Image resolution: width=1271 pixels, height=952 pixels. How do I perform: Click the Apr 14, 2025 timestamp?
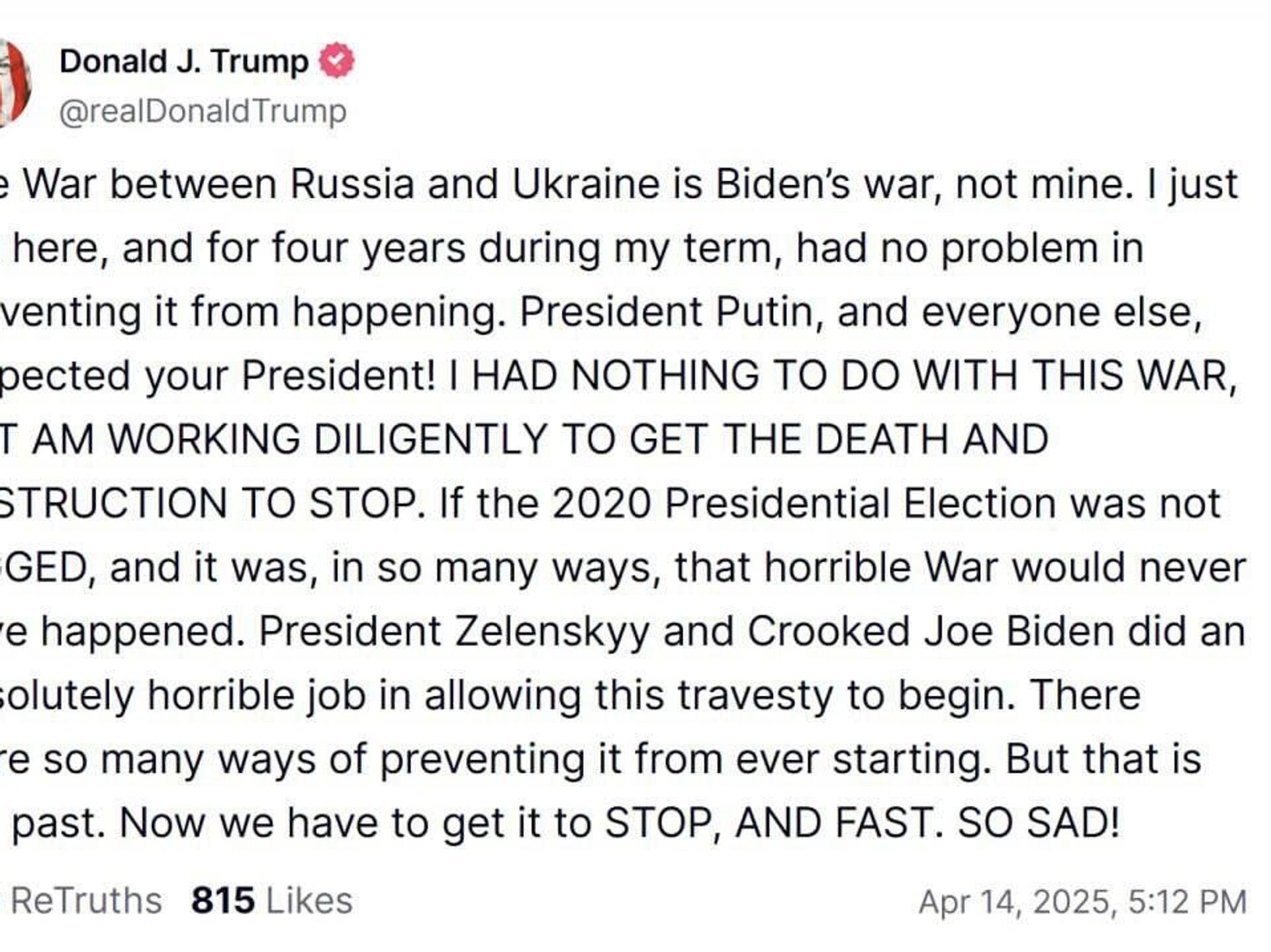tap(1082, 902)
